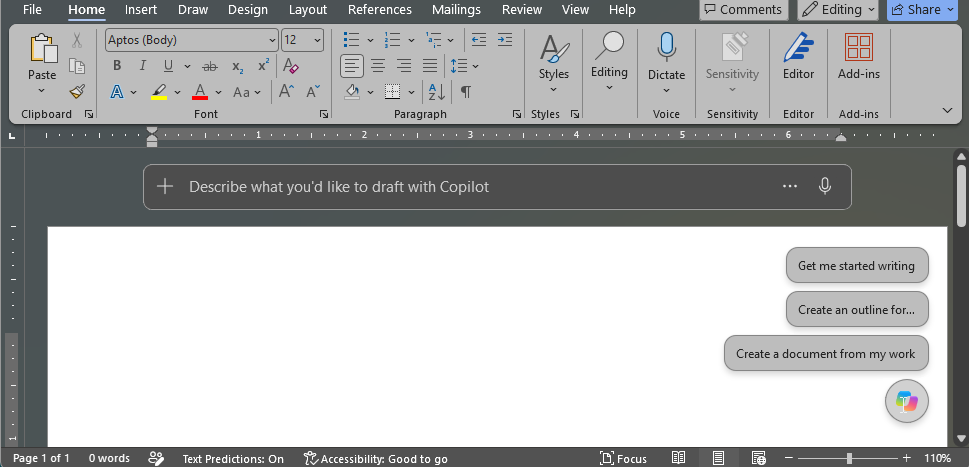
Task: Click the Paste clipboard icon
Action: [42, 48]
